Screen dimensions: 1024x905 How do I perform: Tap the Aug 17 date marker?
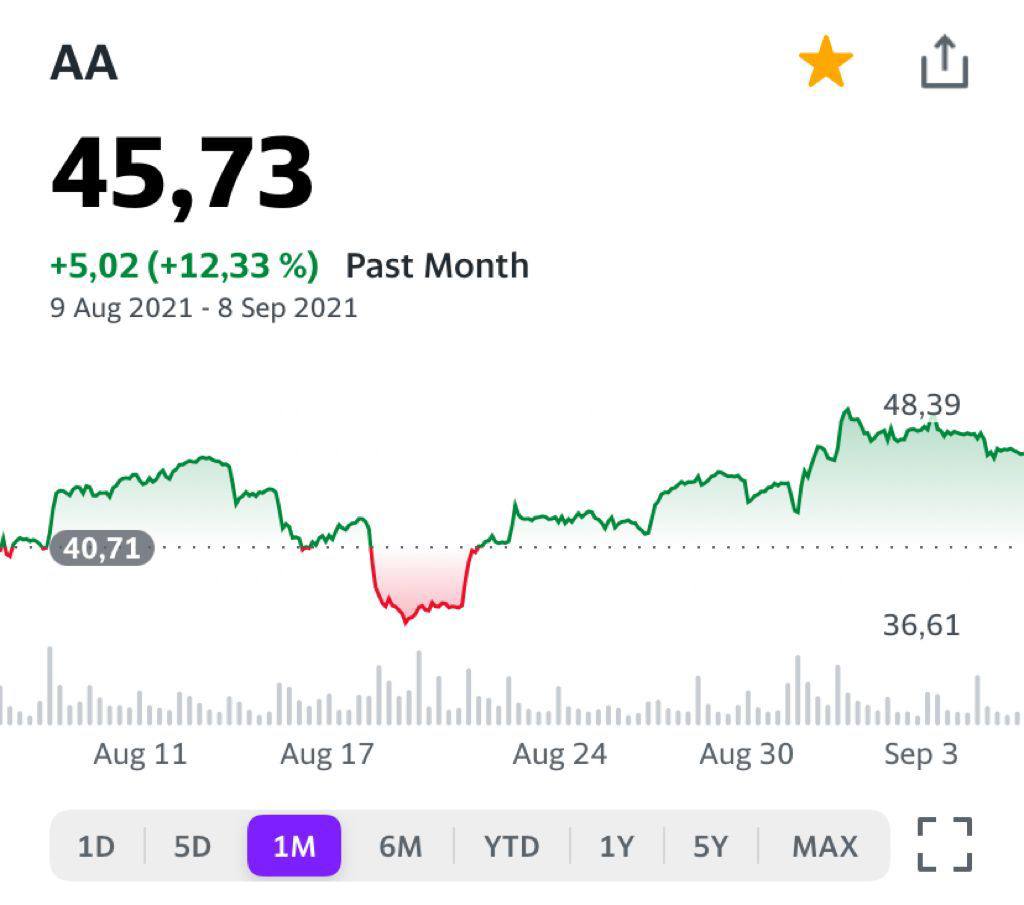pyautogui.click(x=326, y=754)
